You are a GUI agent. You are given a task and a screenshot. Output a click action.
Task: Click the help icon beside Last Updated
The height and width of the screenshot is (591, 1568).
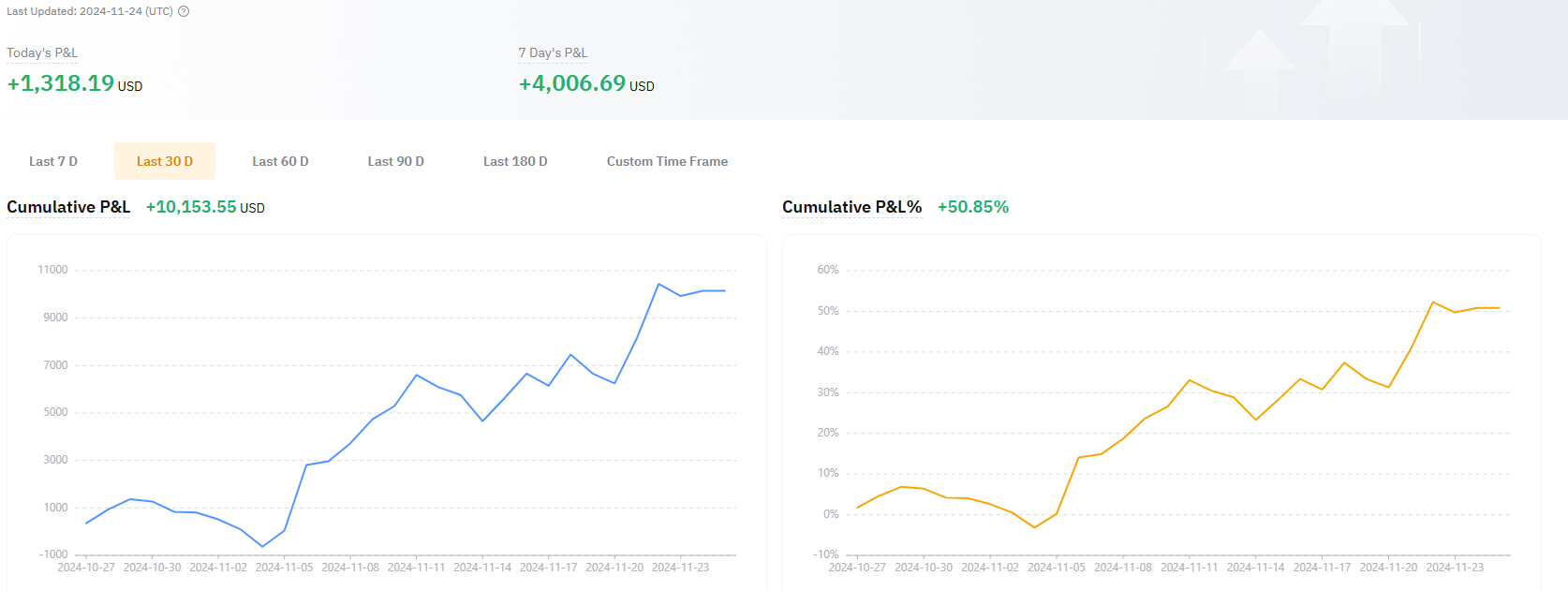[x=184, y=11]
